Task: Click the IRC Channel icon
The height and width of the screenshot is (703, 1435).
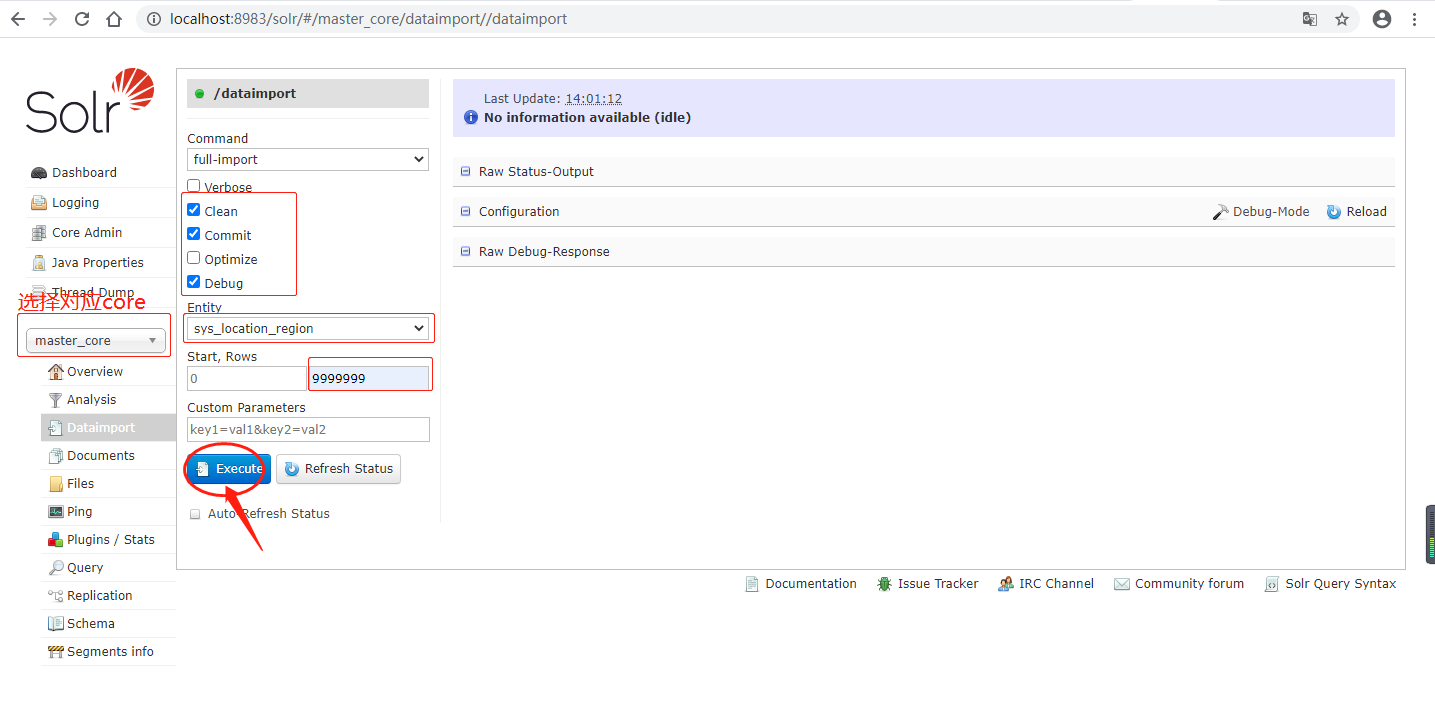Action: tap(1005, 584)
